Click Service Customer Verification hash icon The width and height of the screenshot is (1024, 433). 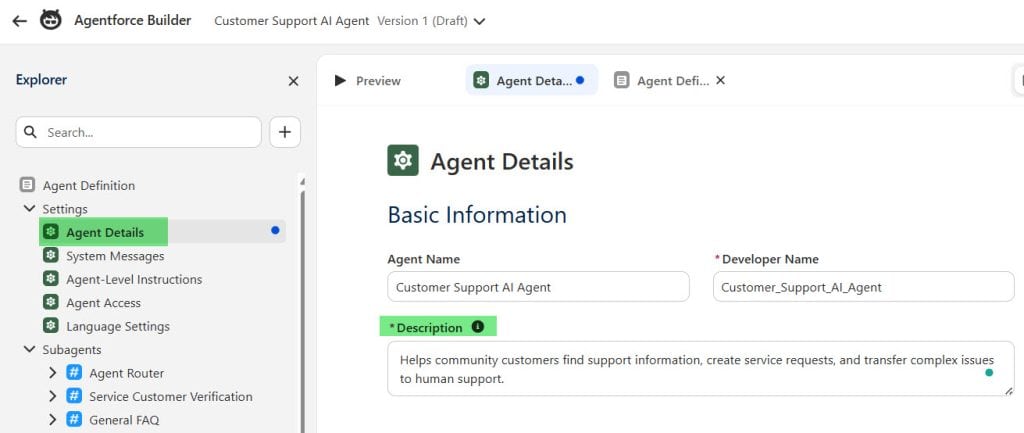pyautogui.click(x=74, y=396)
